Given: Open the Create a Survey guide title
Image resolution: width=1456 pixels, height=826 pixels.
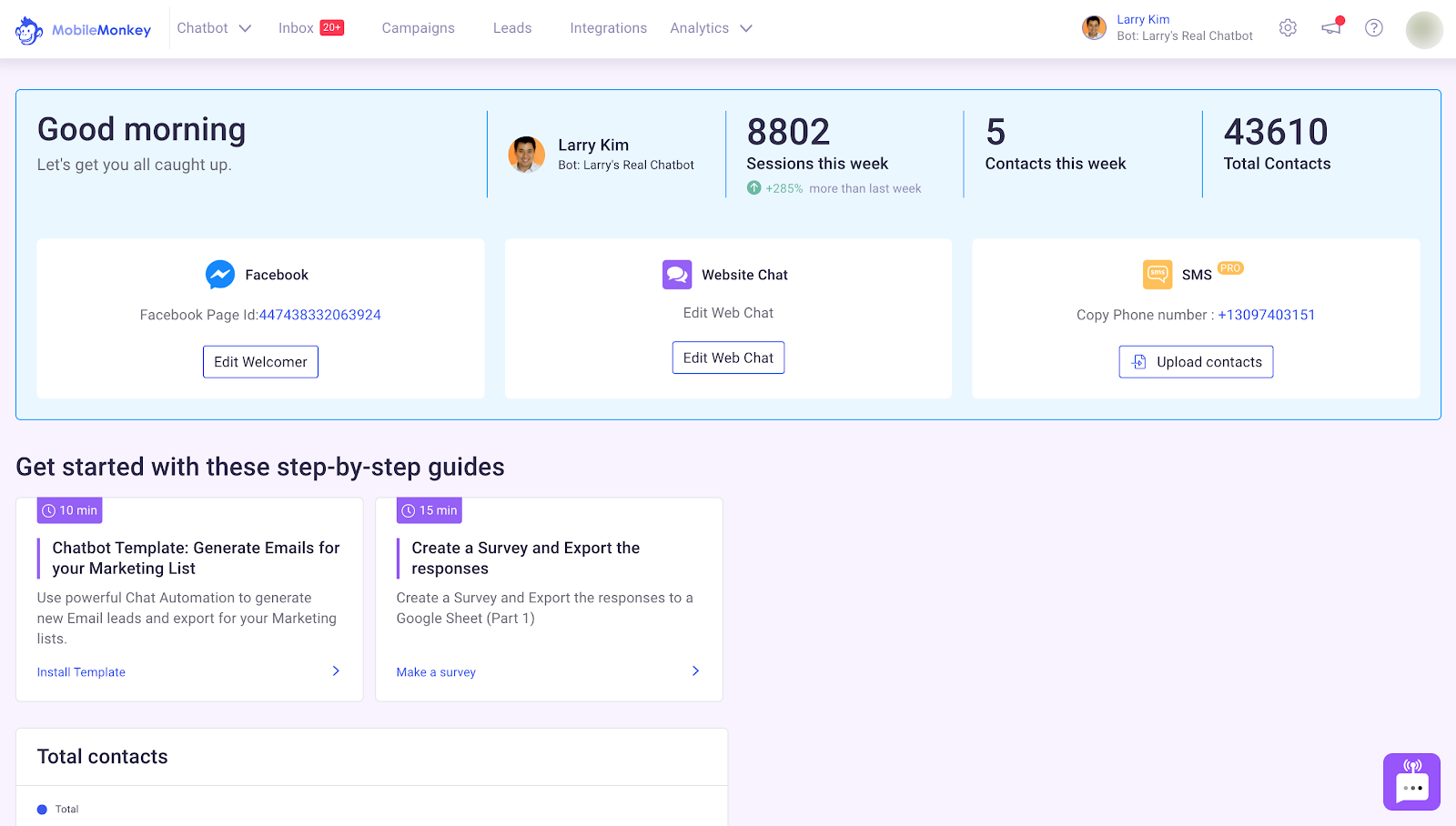Looking at the screenshot, I should [x=526, y=558].
